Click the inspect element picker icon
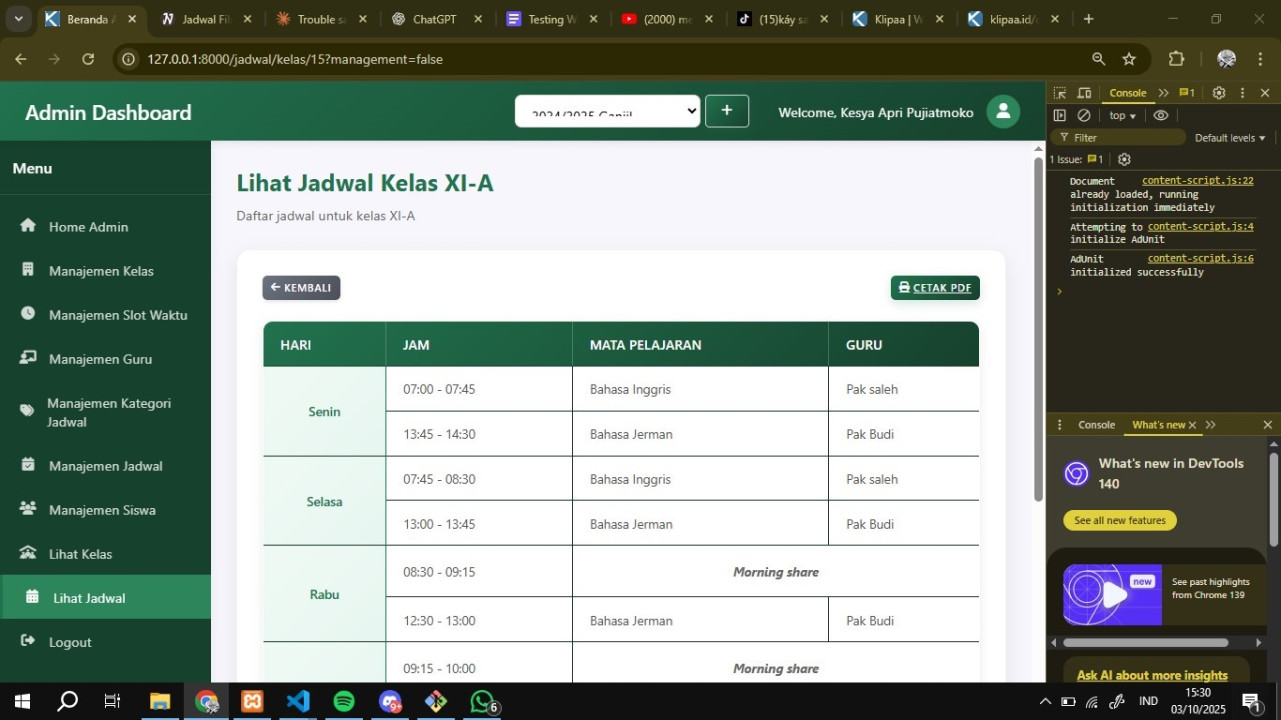The height and width of the screenshot is (720, 1281). pyautogui.click(x=1060, y=93)
